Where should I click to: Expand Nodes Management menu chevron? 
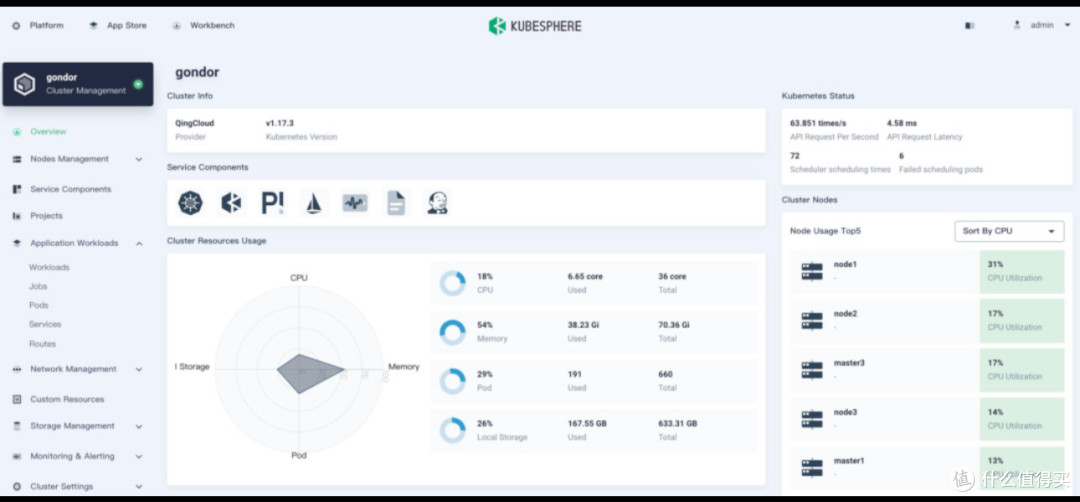[139, 159]
